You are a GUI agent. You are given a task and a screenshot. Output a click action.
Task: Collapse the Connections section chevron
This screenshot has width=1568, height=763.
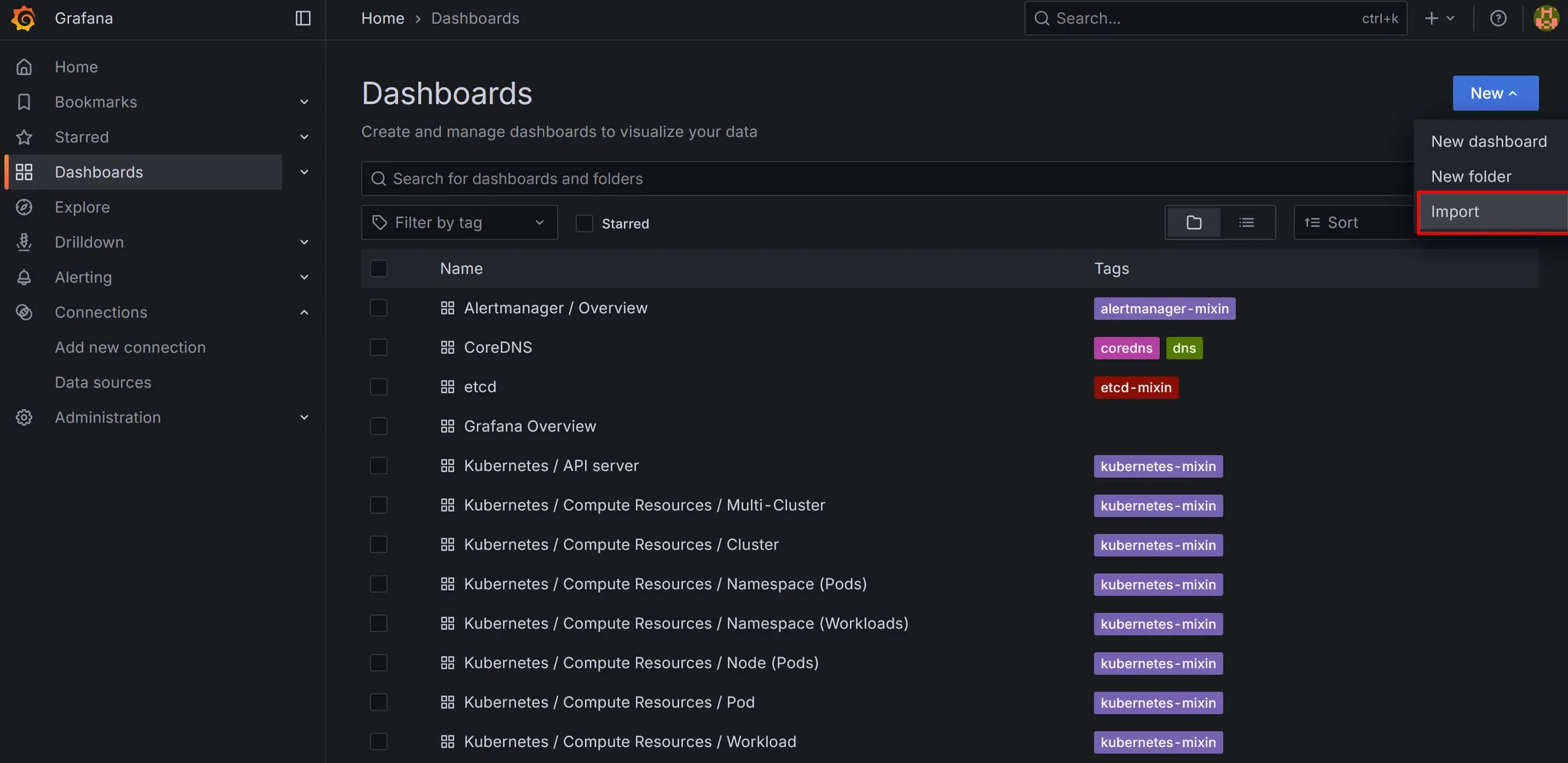304,313
